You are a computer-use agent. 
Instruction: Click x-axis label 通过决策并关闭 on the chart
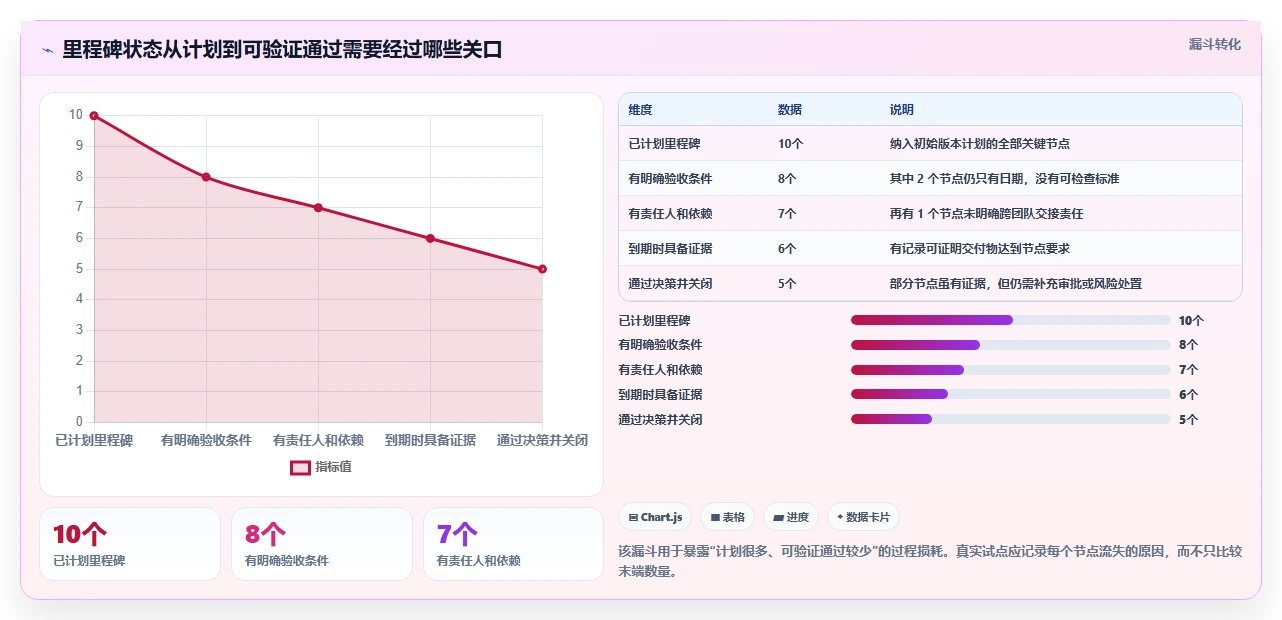point(542,441)
